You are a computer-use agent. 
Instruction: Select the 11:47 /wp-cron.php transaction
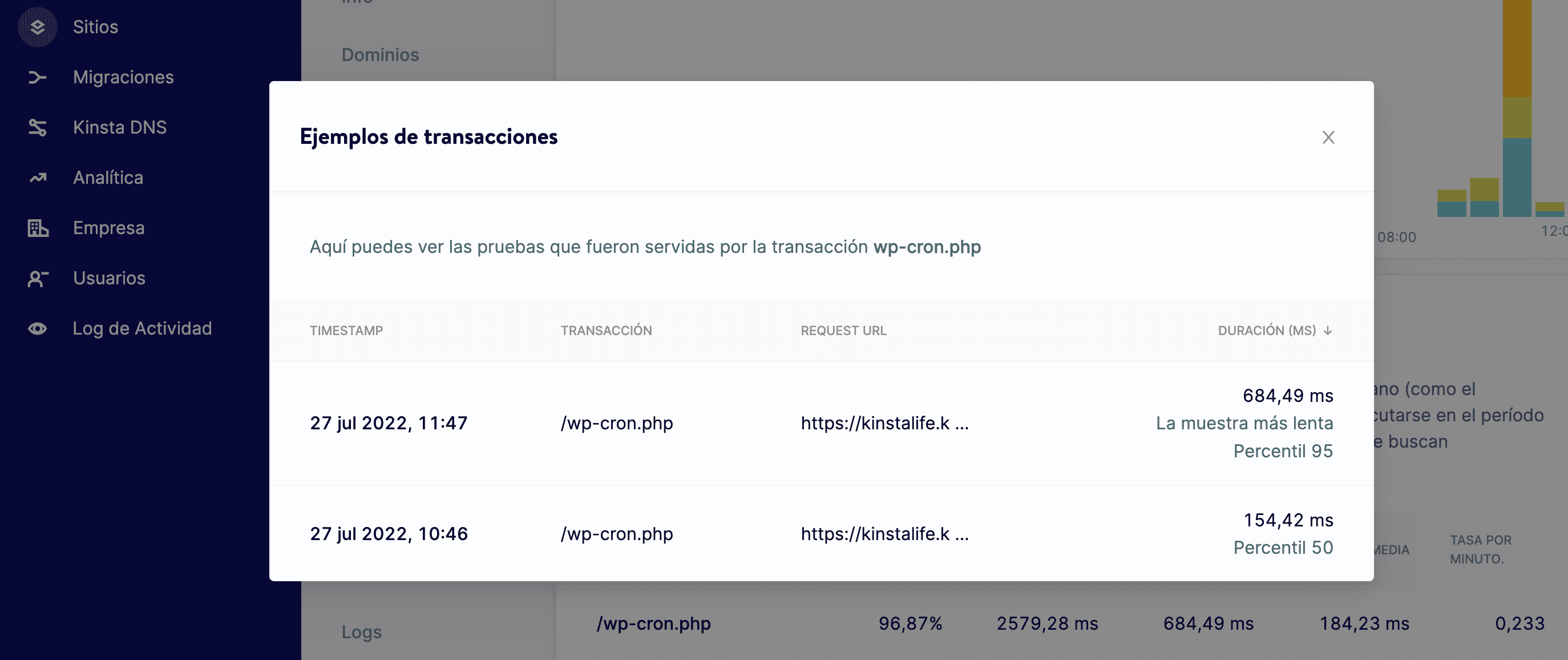click(x=616, y=423)
